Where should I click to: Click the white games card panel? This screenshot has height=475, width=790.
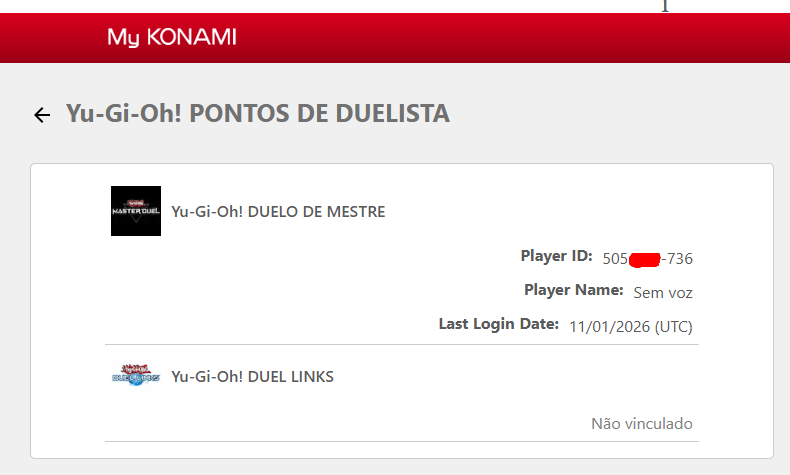(x=402, y=311)
